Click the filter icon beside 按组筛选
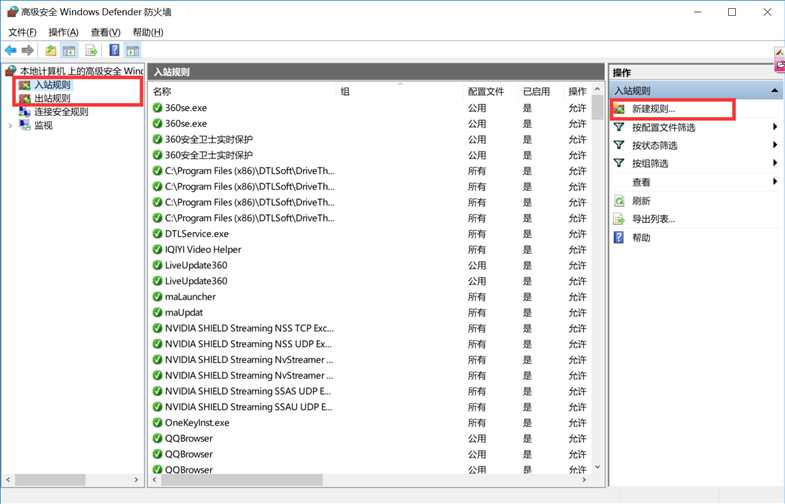785x504 pixels. (x=619, y=163)
